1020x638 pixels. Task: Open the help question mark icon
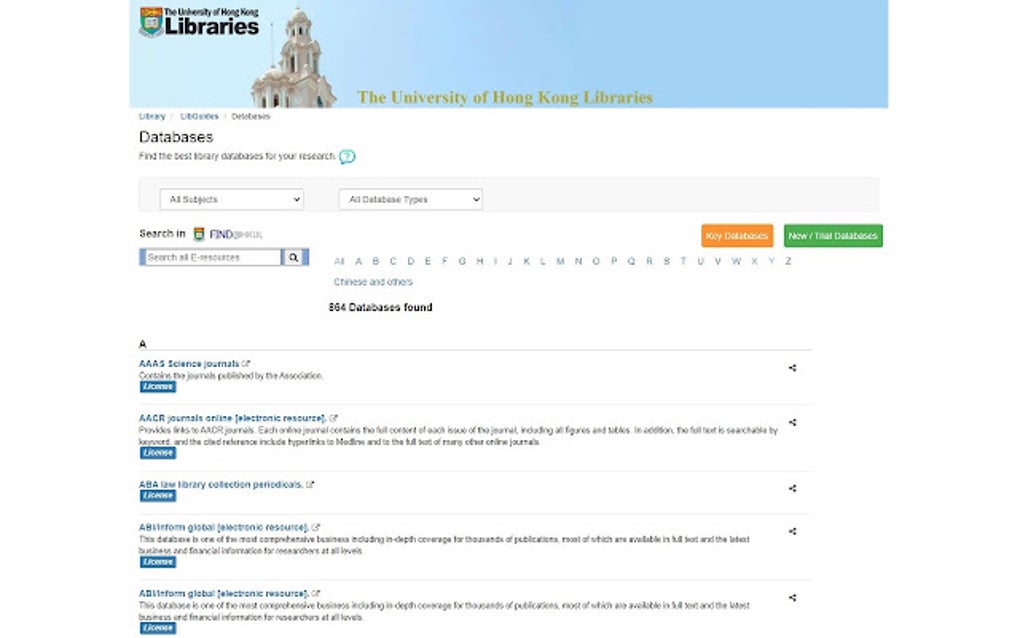pos(347,157)
